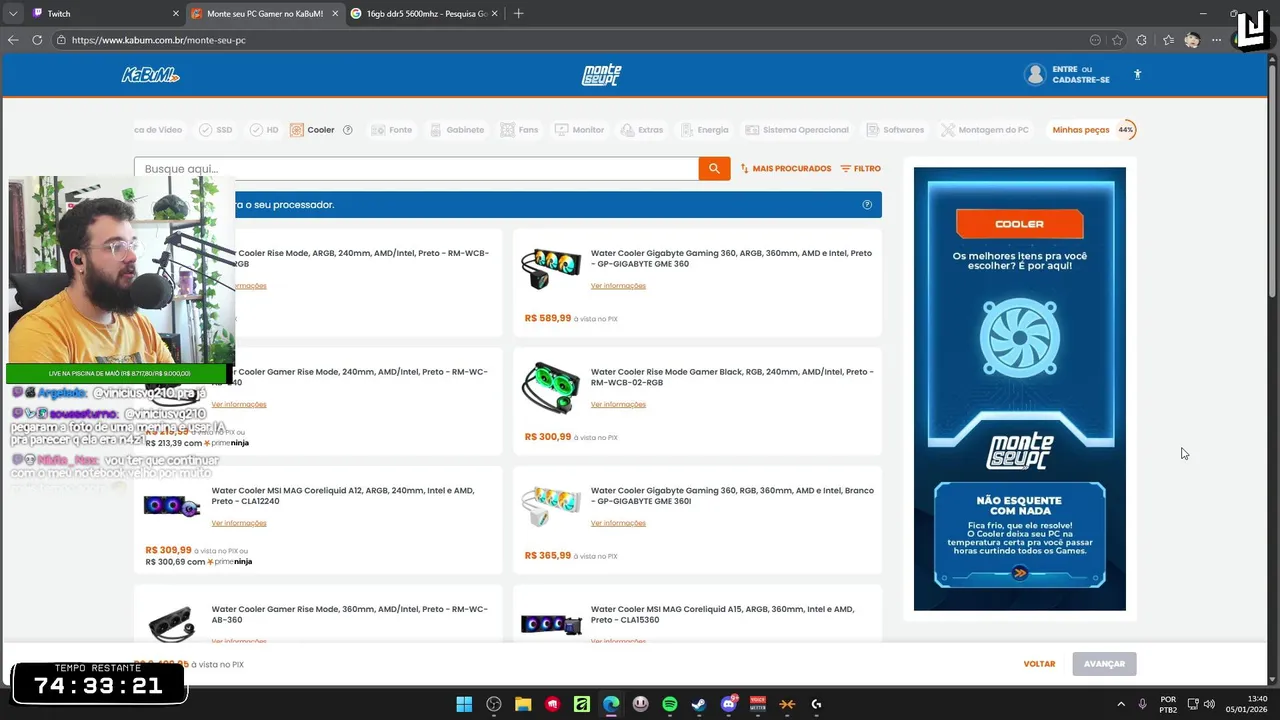
Task: Select the Rise Mode Gamer Black cooler thumbnail
Action: click(551, 387)
